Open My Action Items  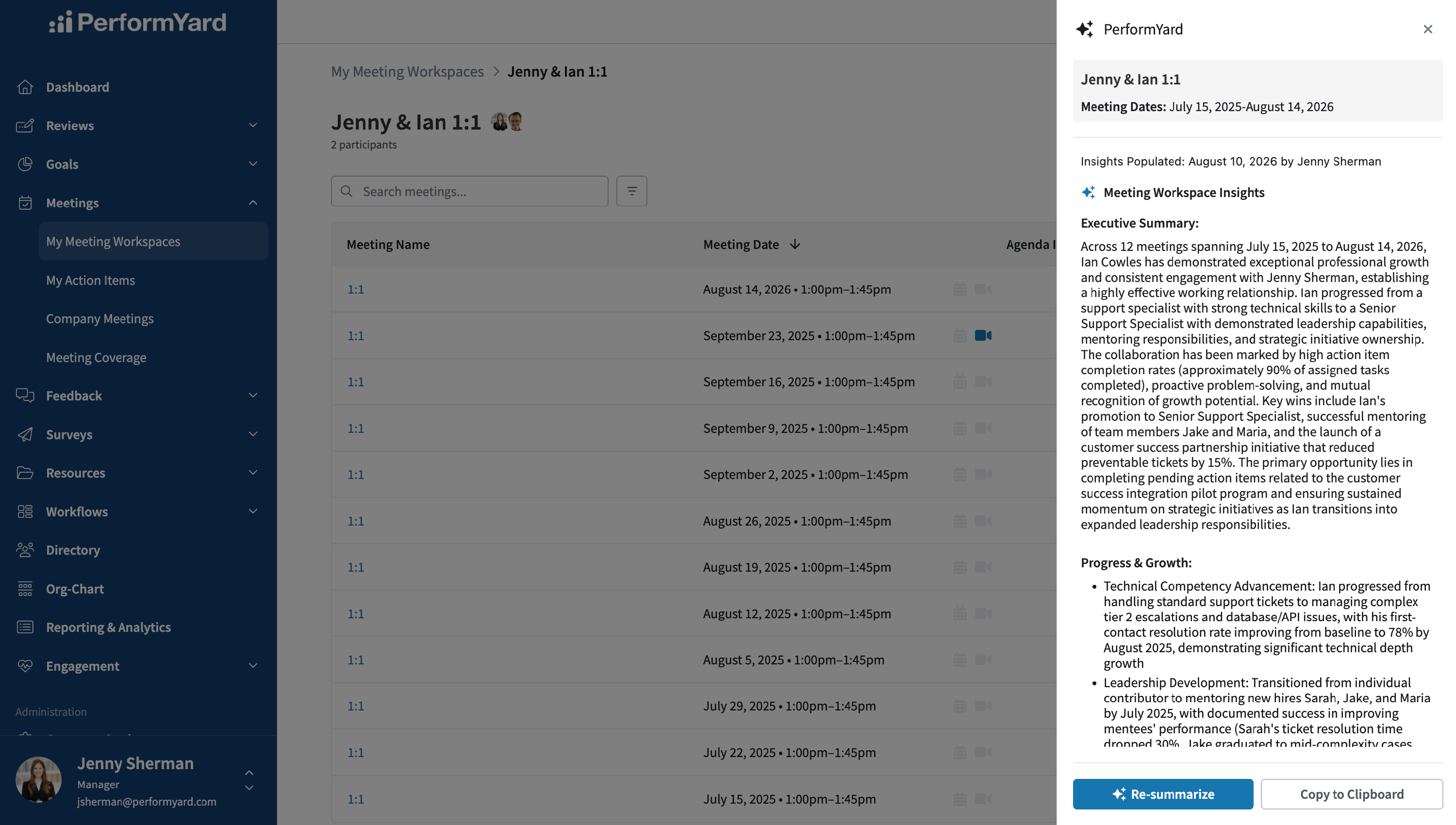click(91, 280)
